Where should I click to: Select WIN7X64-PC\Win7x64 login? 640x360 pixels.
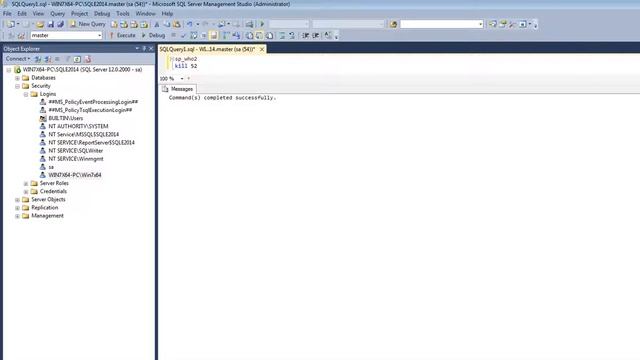pos(75,175)
